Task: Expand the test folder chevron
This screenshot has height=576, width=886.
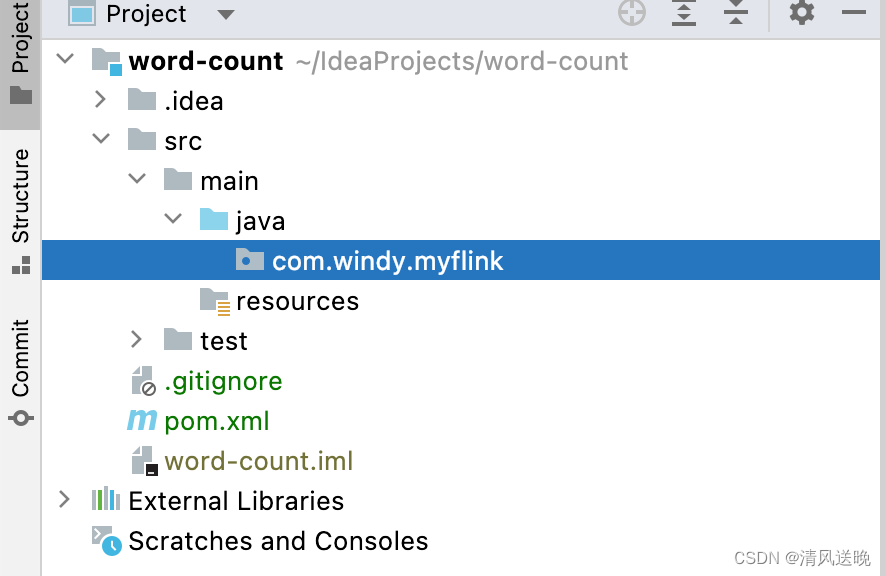Action: (137, 339)
